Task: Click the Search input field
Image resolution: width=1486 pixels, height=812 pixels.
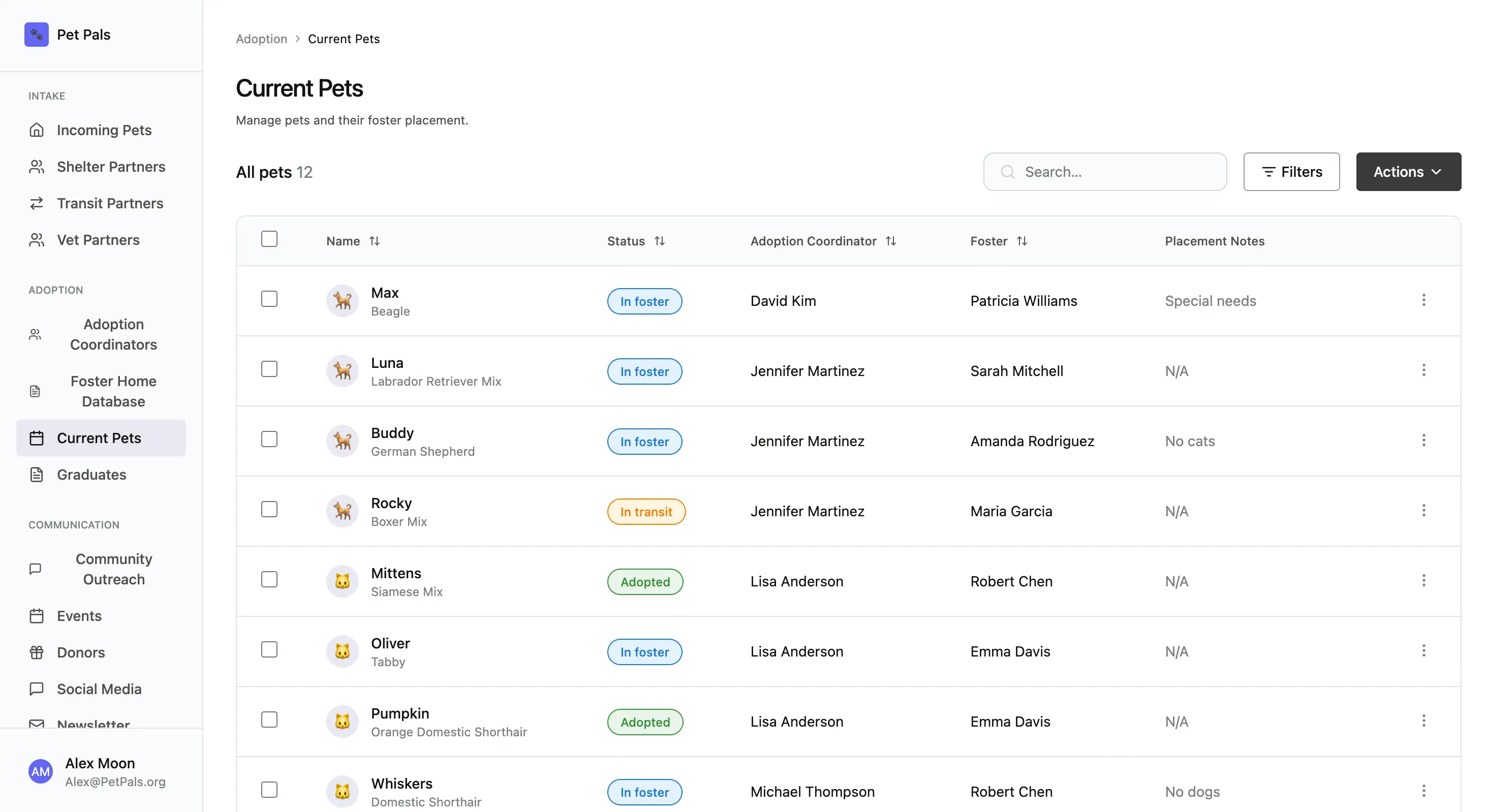Action: coord(1105,172)
